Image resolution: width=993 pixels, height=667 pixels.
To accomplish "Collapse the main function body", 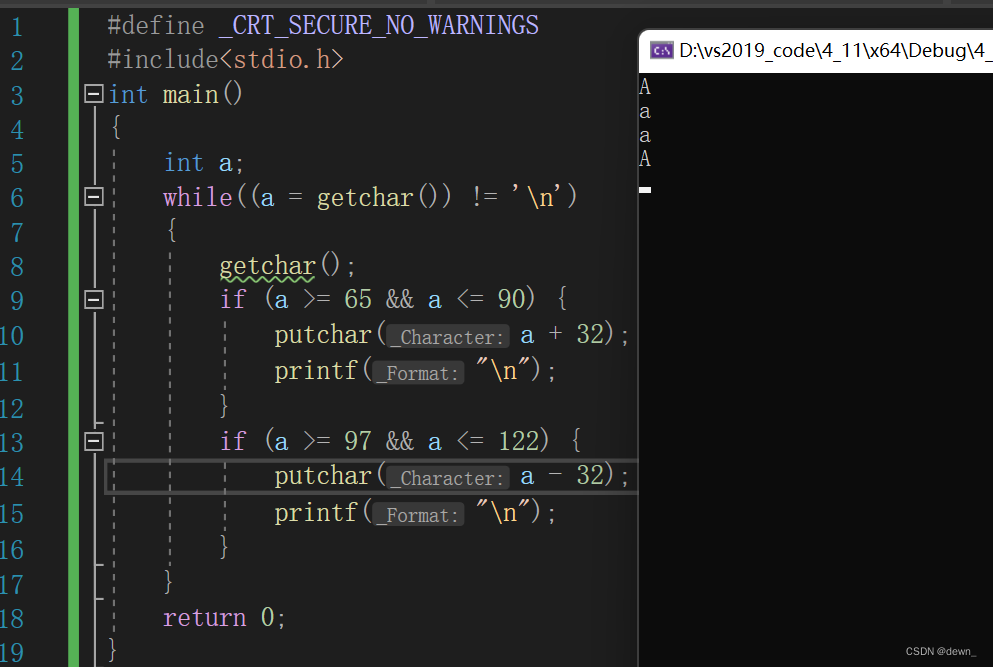I will point(92,93).
